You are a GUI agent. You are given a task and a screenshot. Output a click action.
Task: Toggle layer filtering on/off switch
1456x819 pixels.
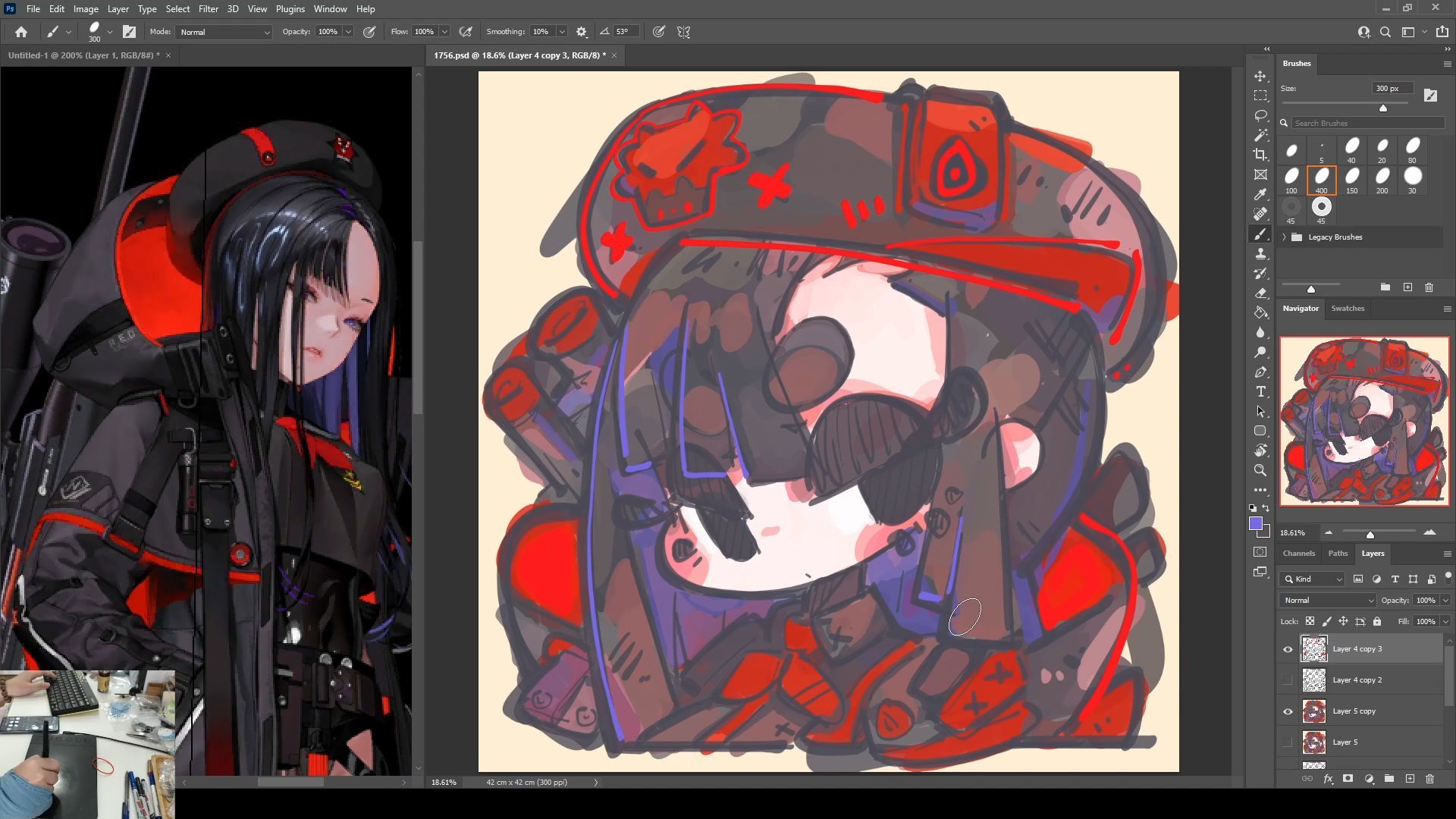1448,577
